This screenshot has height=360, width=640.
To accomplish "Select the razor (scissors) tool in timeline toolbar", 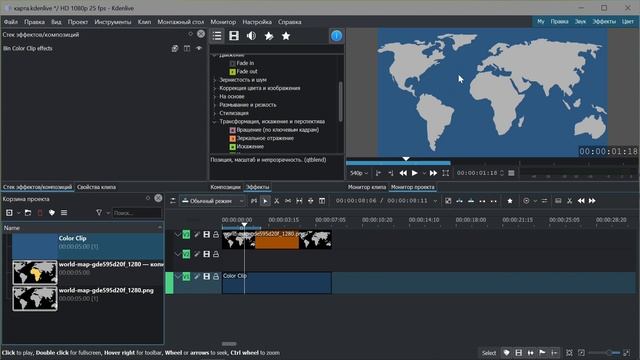I will tap(276, 201).
